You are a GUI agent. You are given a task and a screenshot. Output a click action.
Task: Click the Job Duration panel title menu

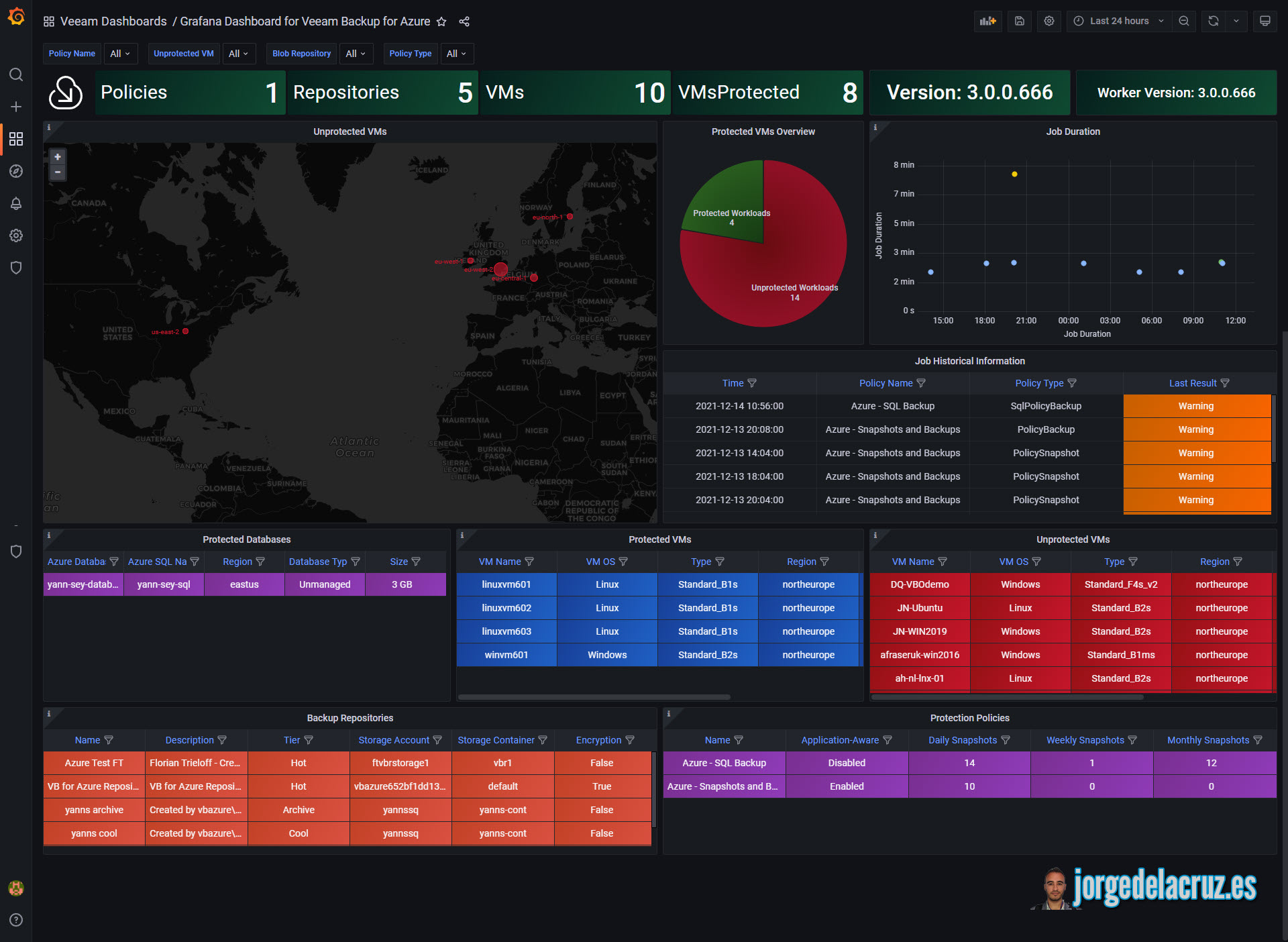pos(1072,132)
